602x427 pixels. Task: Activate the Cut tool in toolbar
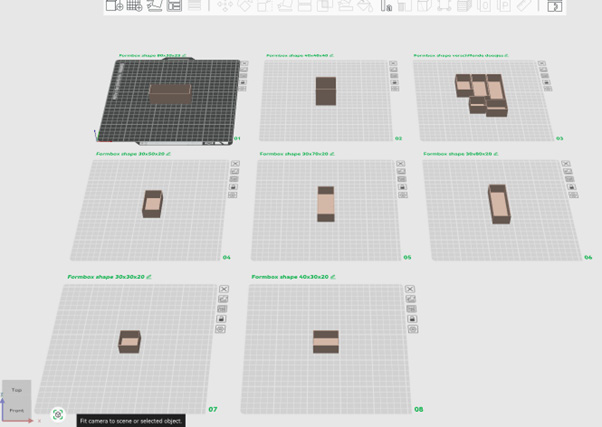click(x=305, y=5)
